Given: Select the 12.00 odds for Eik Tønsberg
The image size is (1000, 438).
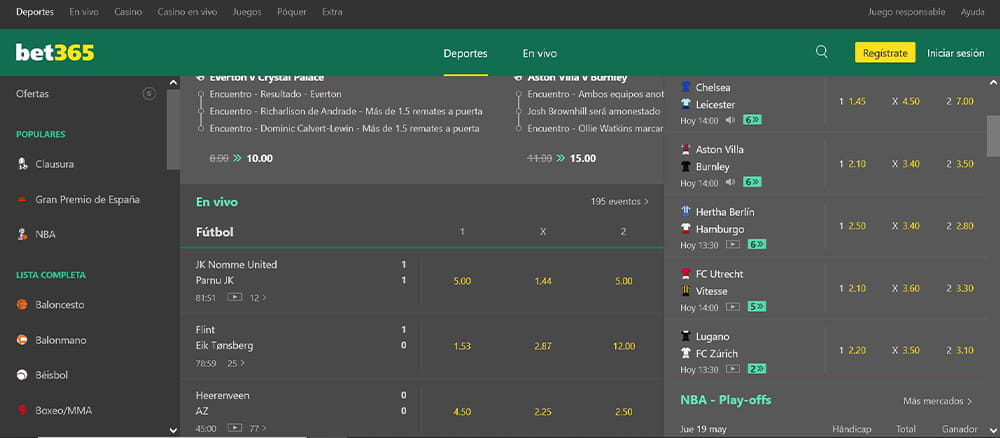Looking at the screenshot, I should tap(623, 346).
